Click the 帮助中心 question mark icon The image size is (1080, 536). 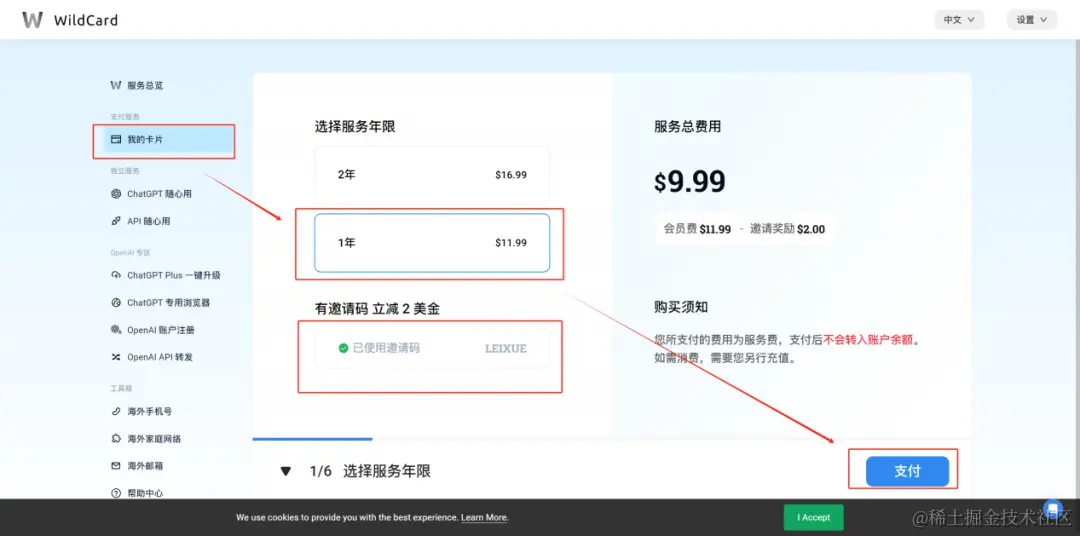tap(116, 493)
